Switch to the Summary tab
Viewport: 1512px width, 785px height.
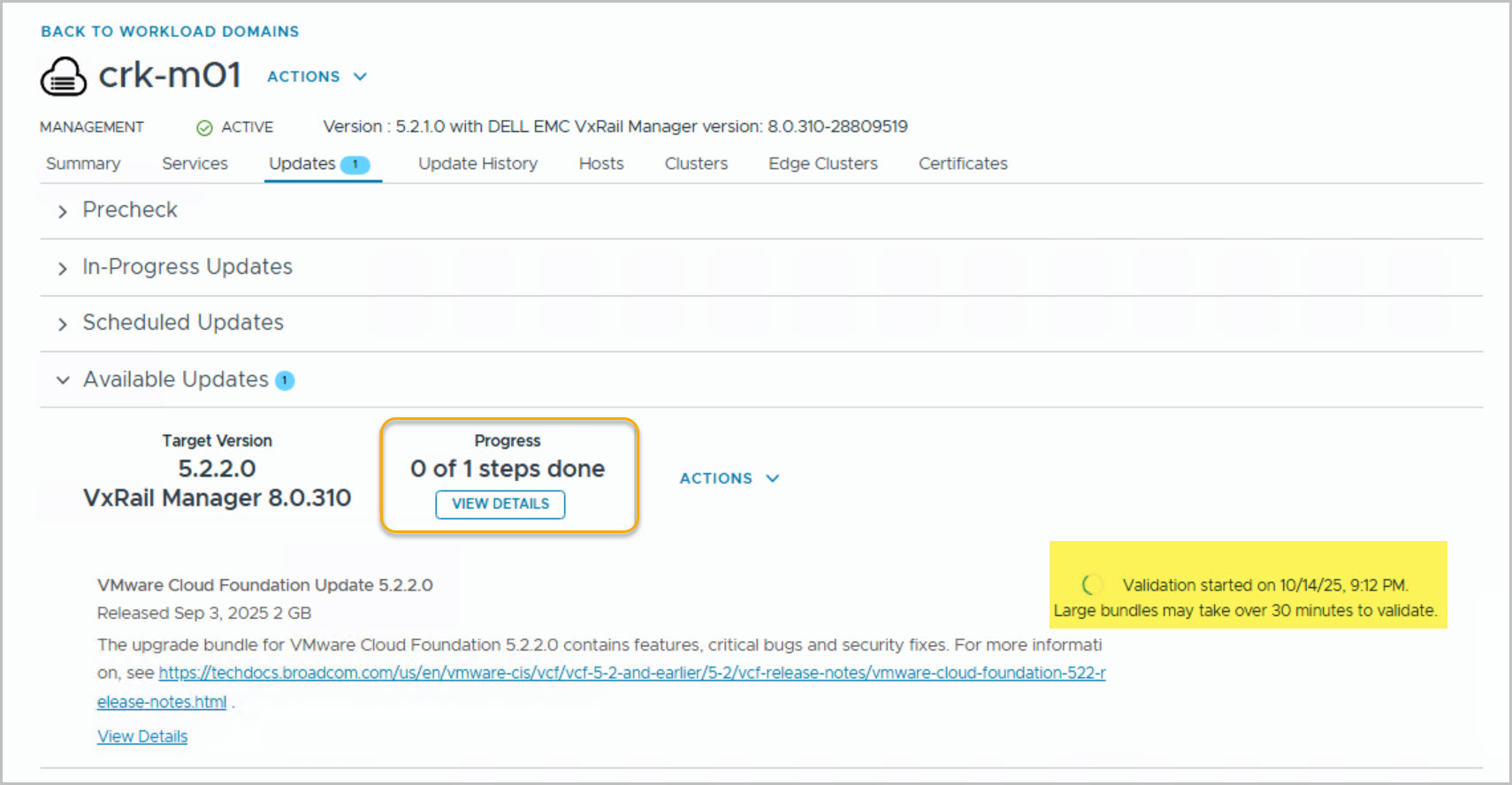(83, 164)
